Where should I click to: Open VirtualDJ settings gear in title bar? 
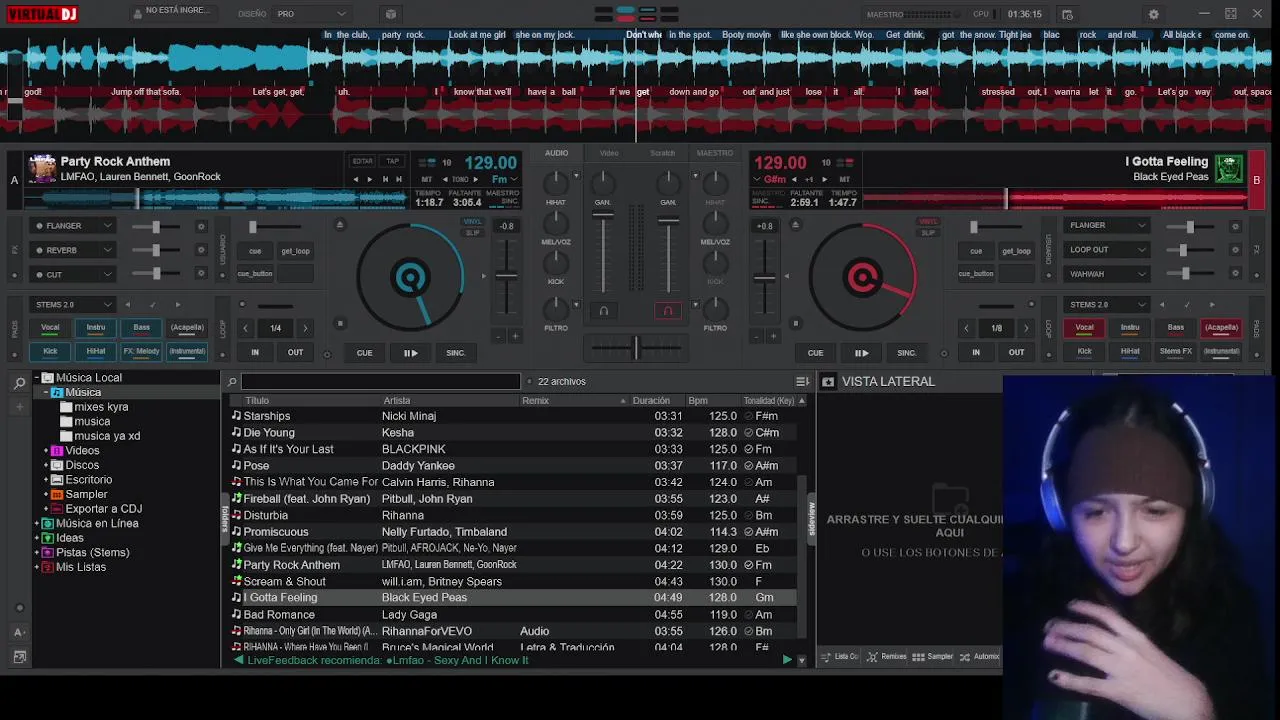(x=1153, y=14)
